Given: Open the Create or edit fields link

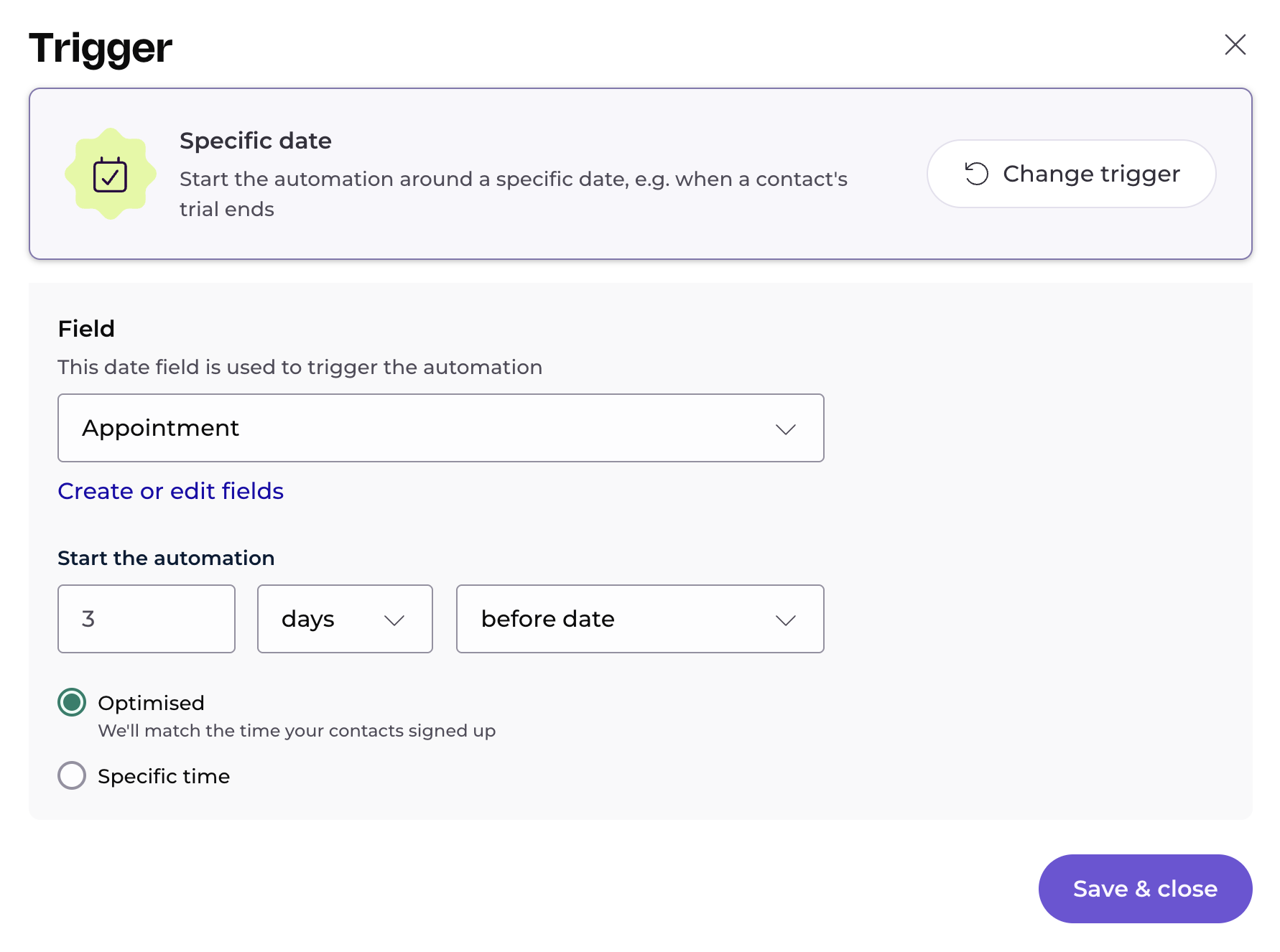Looking at the screenshot, I should click(x=170, y=491).
